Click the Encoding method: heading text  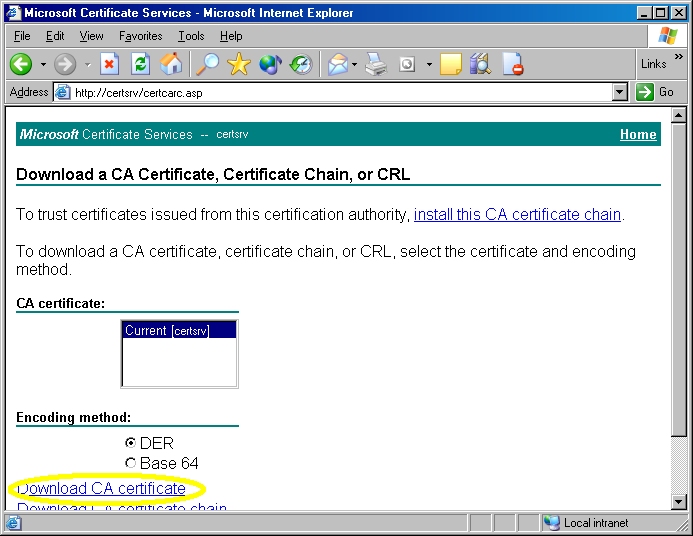73,417
